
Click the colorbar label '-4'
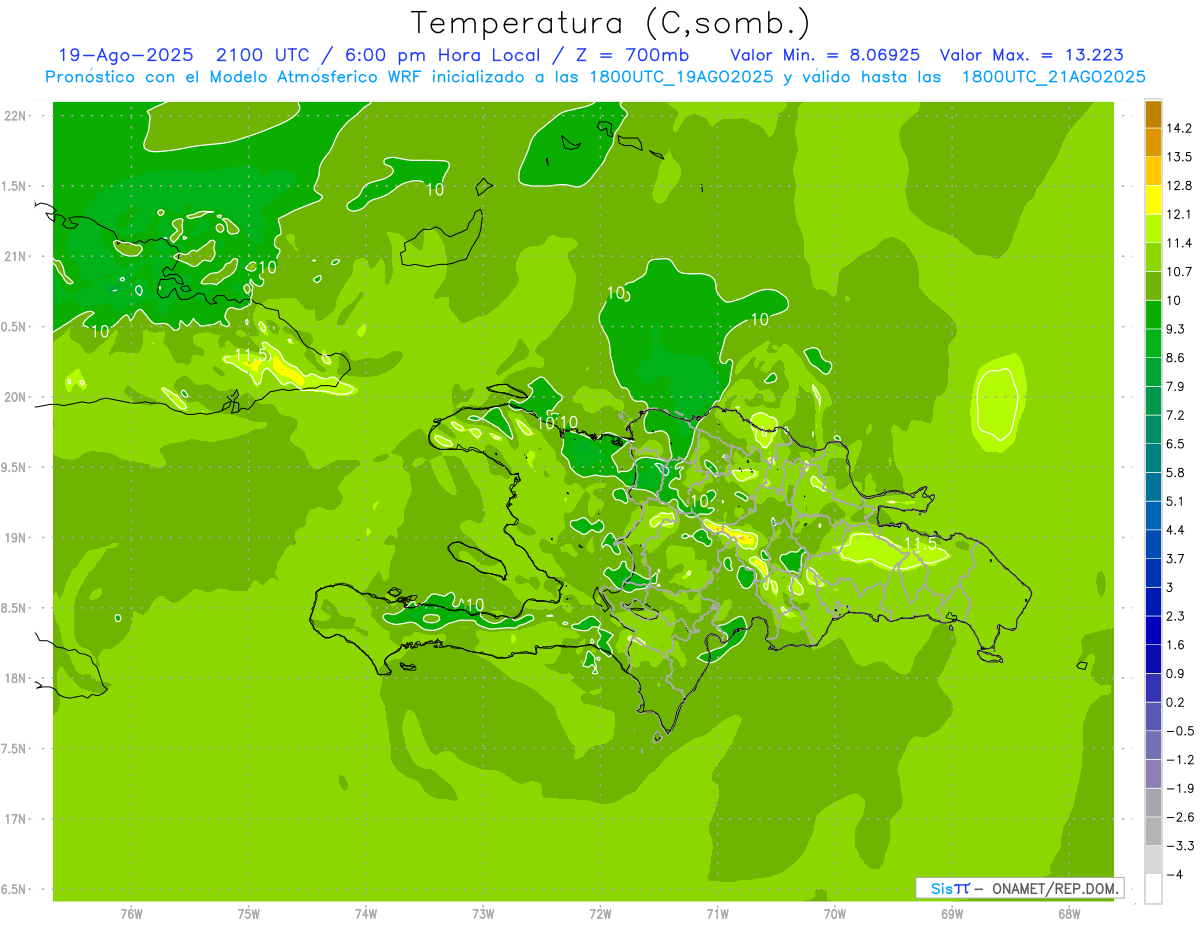[x=1173, y=874]
